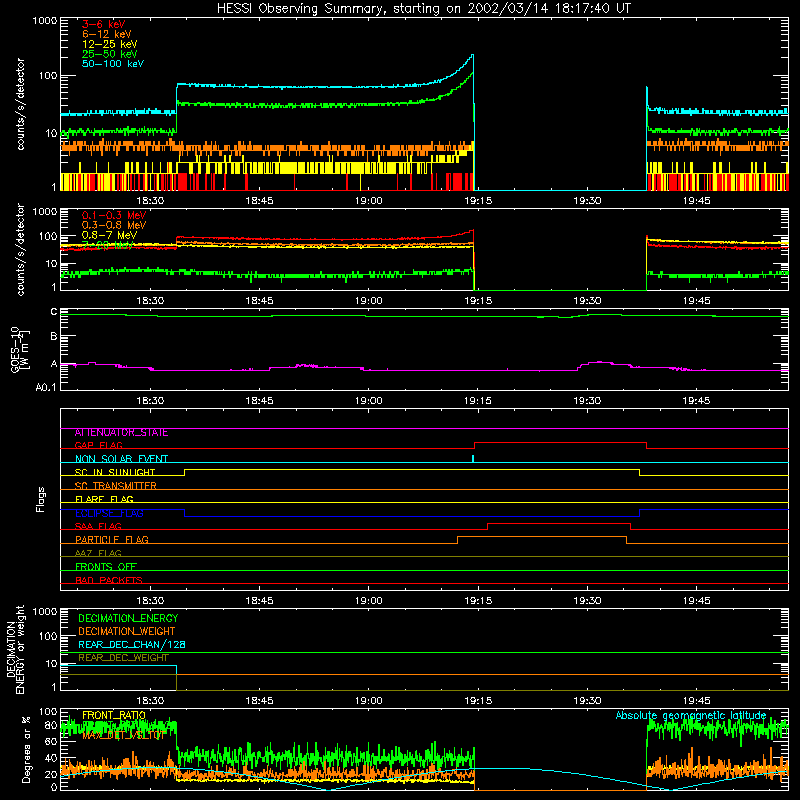This screenshot has width=800, height=800.
Task: Click the blue ECLIPSE_FLAG label
Action: (109, 513)
